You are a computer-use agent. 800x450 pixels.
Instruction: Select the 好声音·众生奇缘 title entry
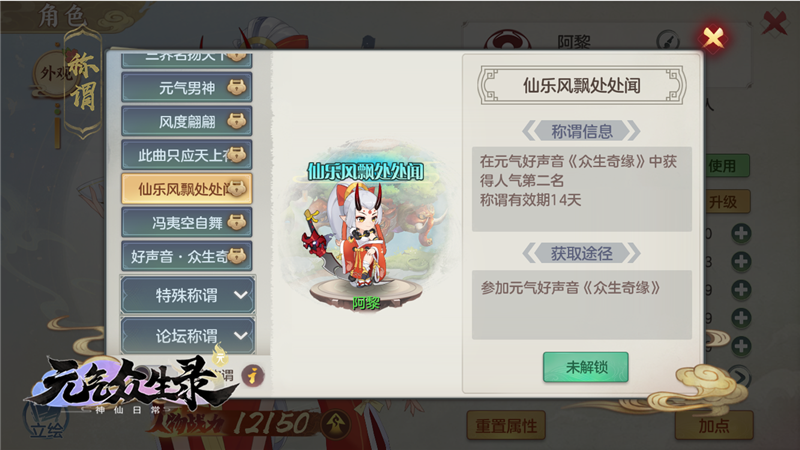tap(187, 256)
